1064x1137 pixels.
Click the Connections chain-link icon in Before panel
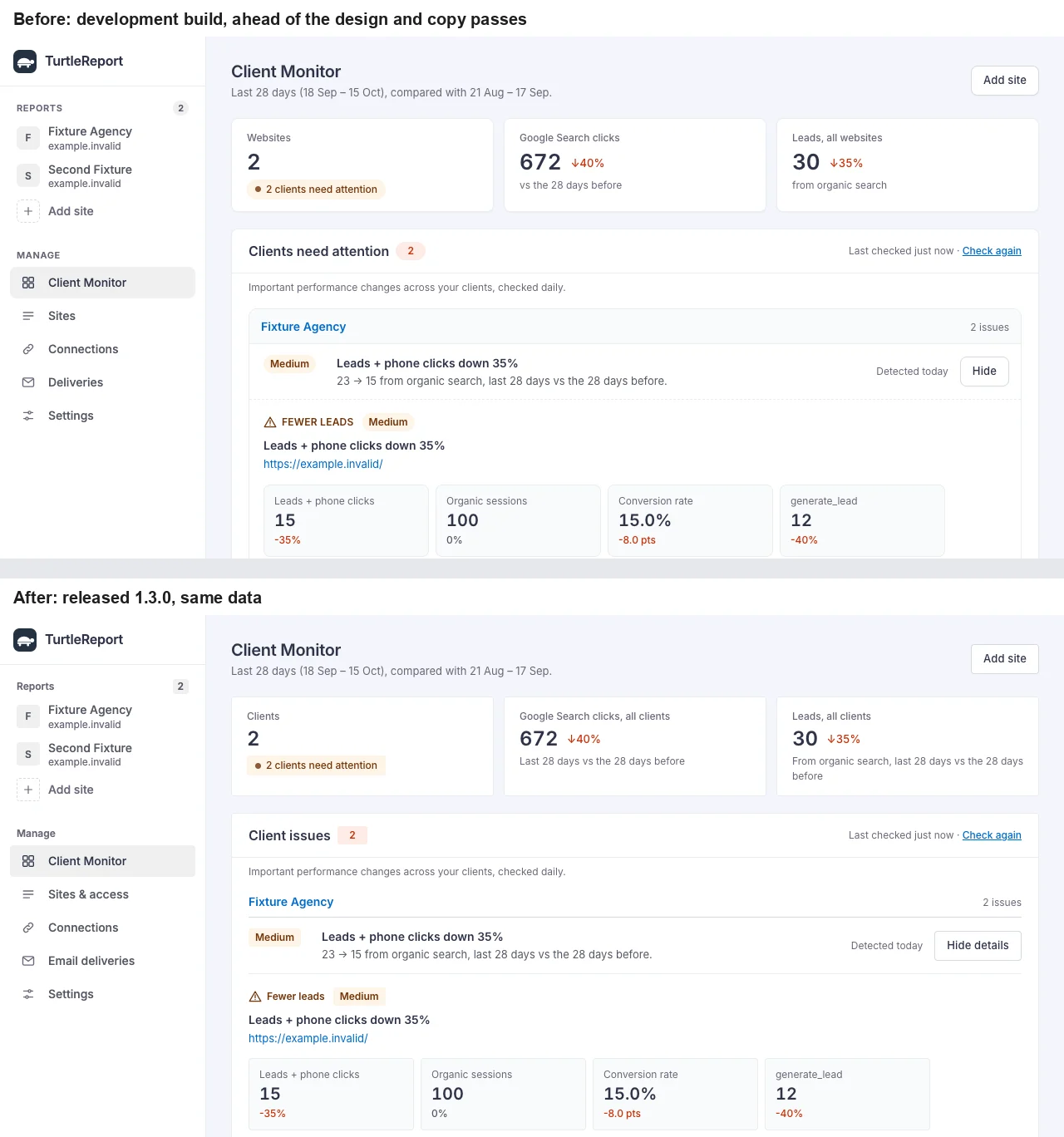(28, 349)
